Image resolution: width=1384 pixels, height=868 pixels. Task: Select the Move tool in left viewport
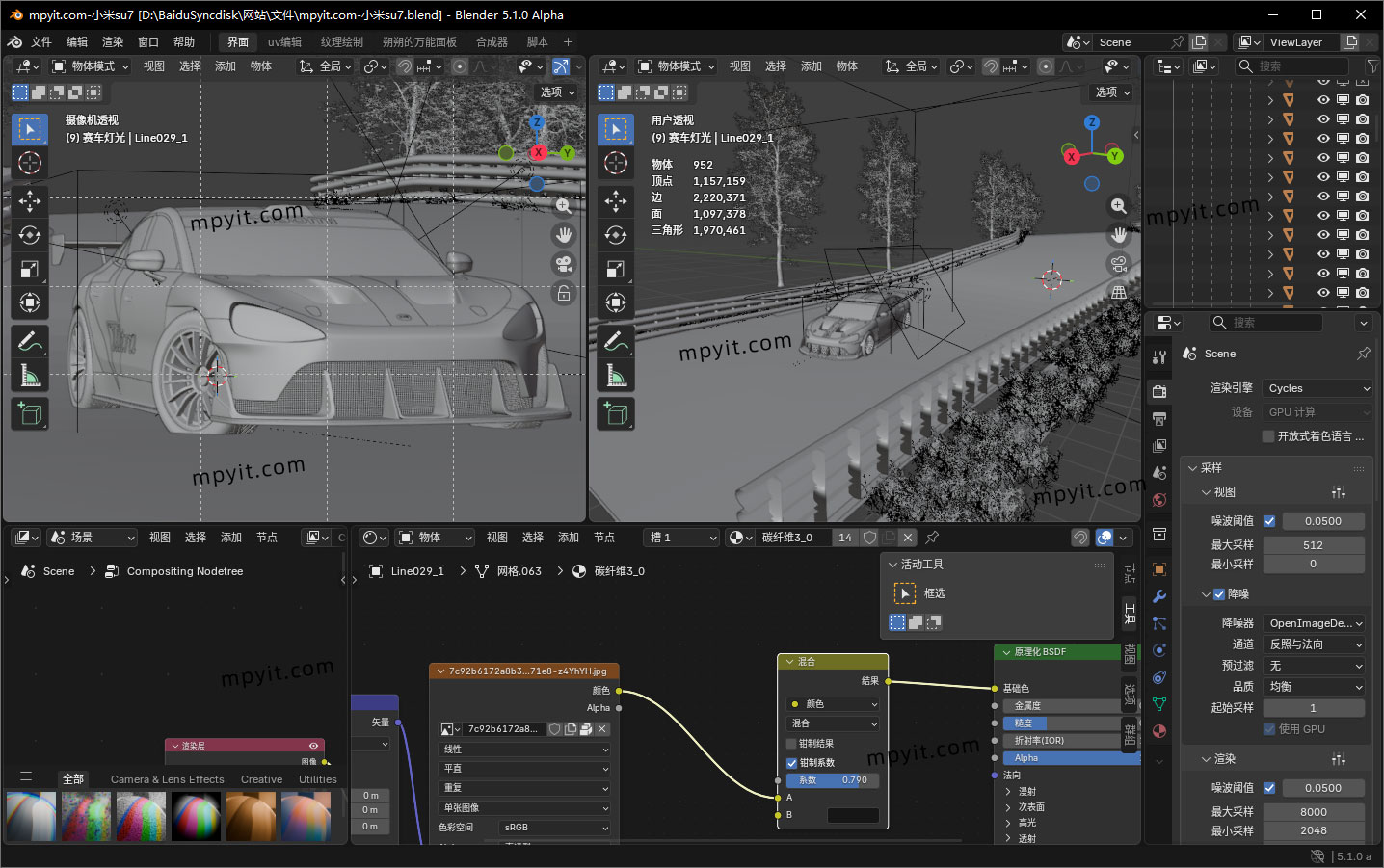tap(30, 200)
